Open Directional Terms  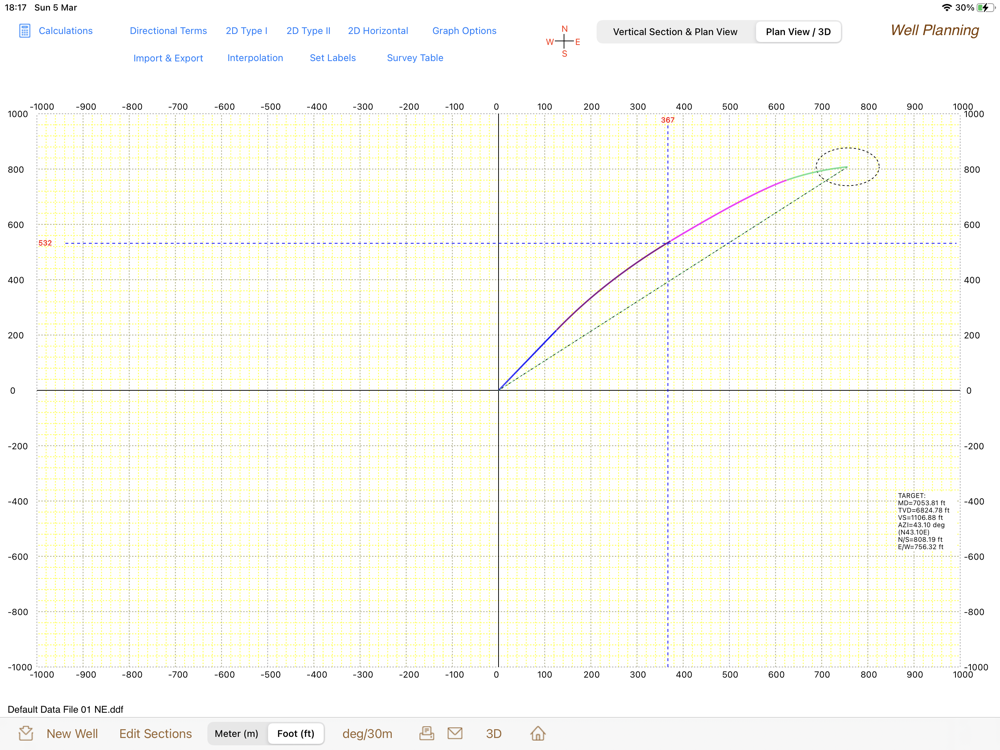point(168,31)
